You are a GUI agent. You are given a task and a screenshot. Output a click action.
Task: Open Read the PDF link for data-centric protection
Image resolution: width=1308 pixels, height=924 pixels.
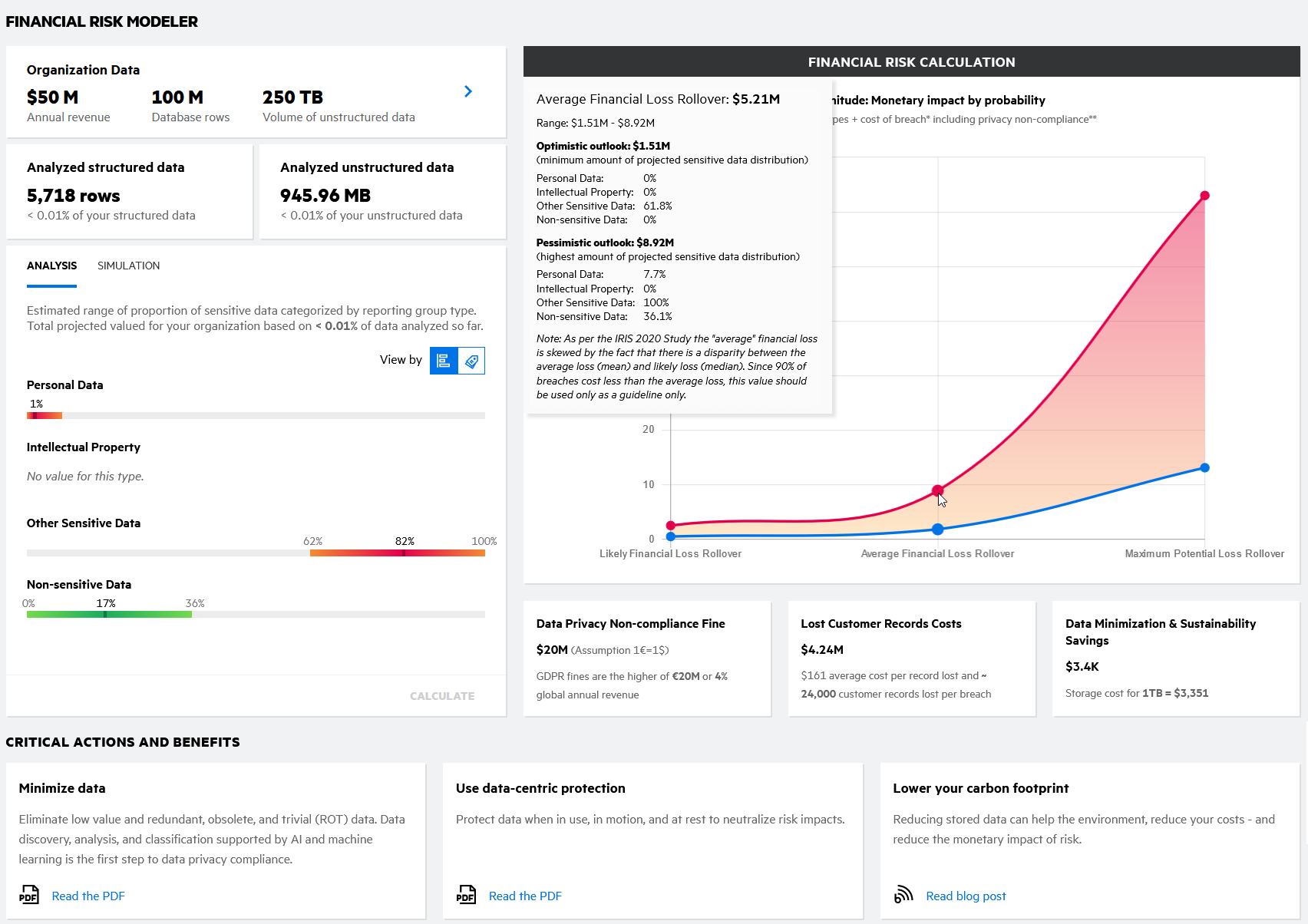pos(525,896)
